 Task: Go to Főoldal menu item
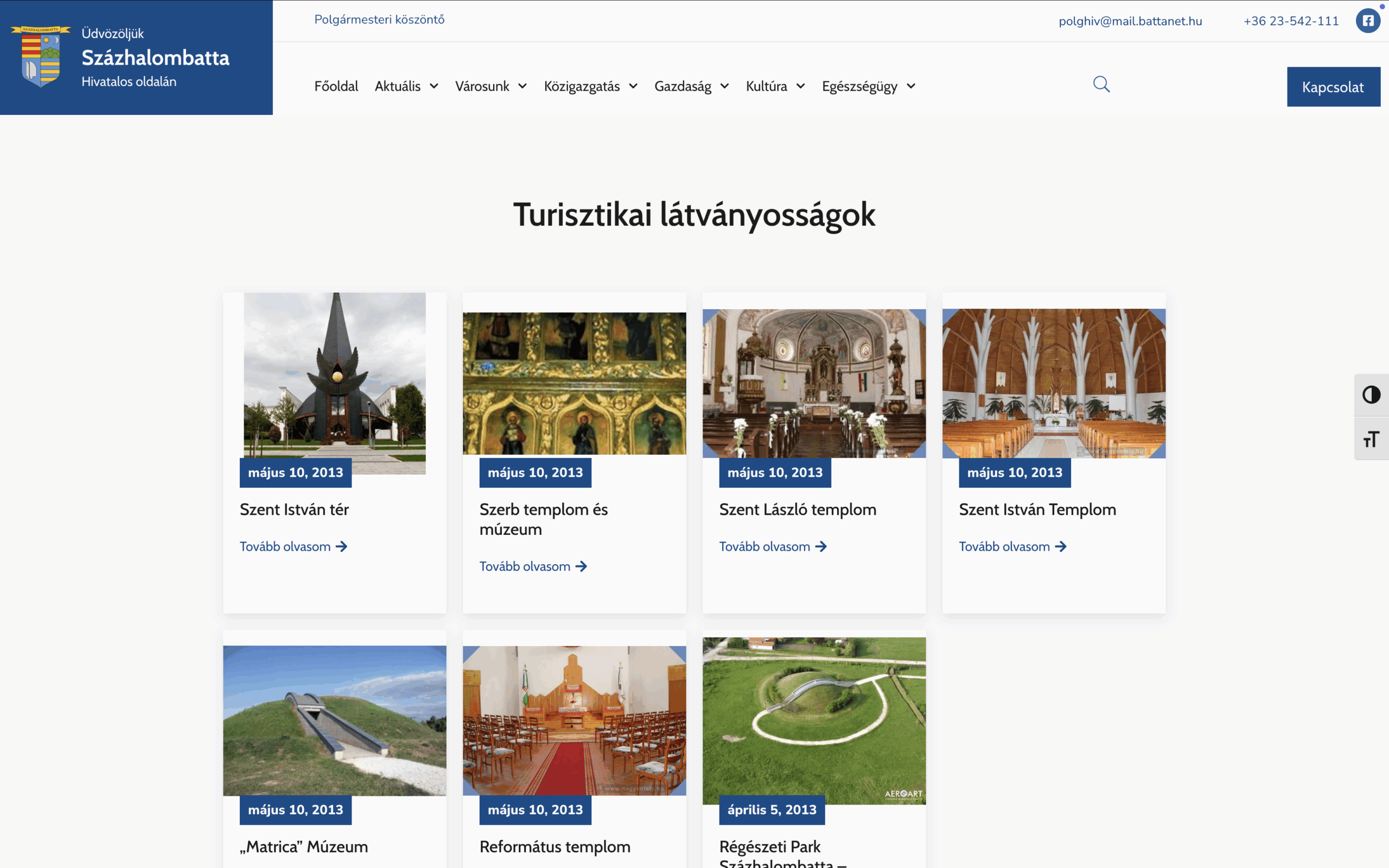click(x=336, y=86)
